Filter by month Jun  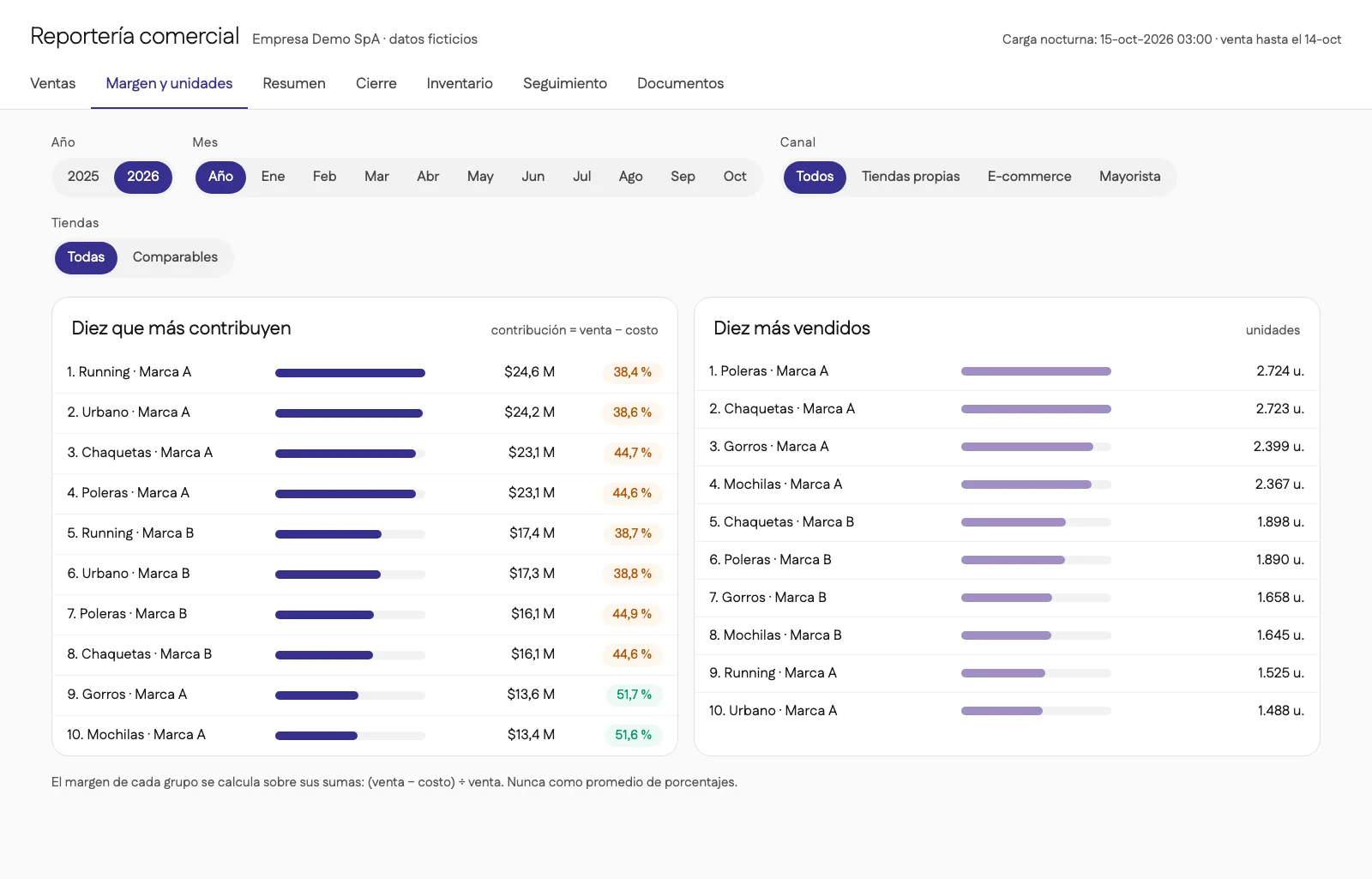coord(533,177)
